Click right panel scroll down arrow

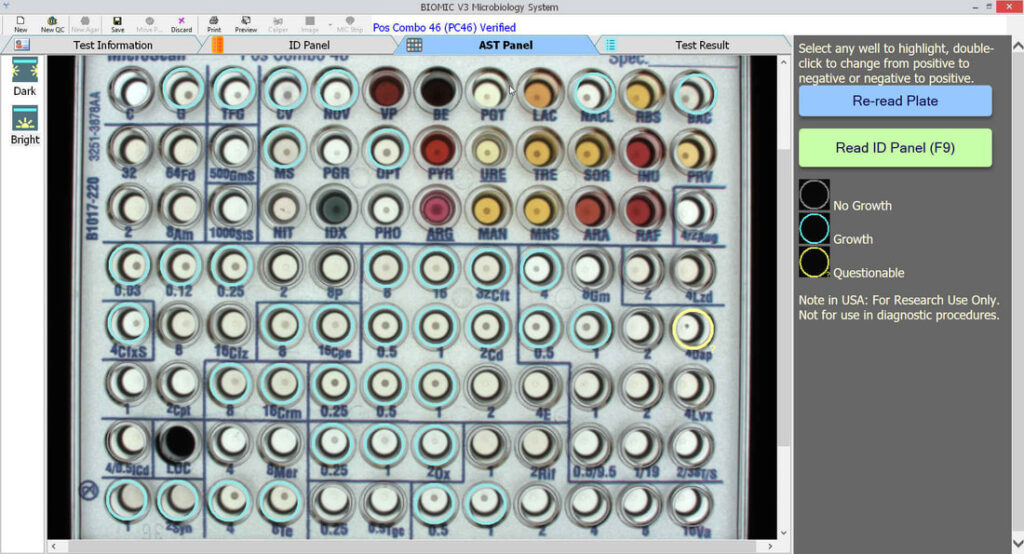click(1017, 544)
